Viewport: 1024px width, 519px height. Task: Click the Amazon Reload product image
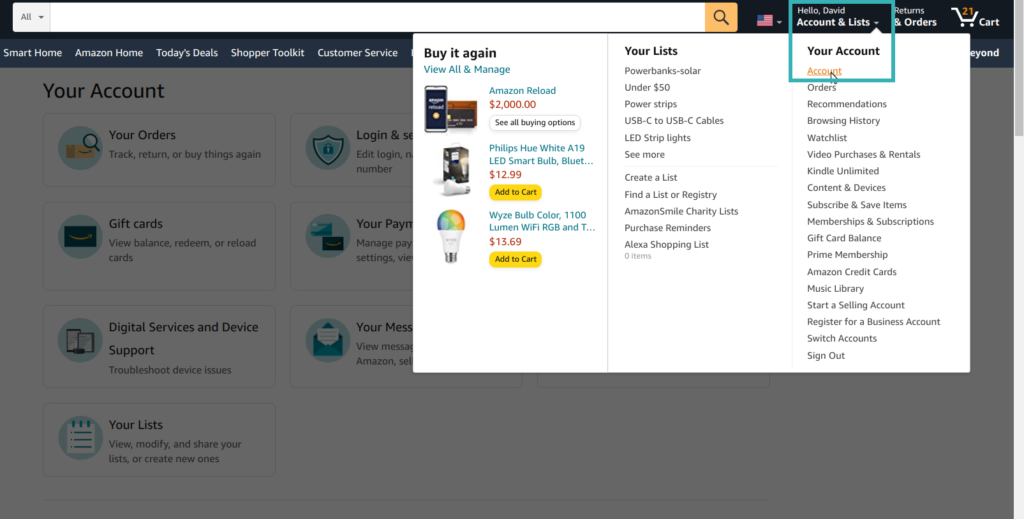pyautogui.click(x=451, y=108)
